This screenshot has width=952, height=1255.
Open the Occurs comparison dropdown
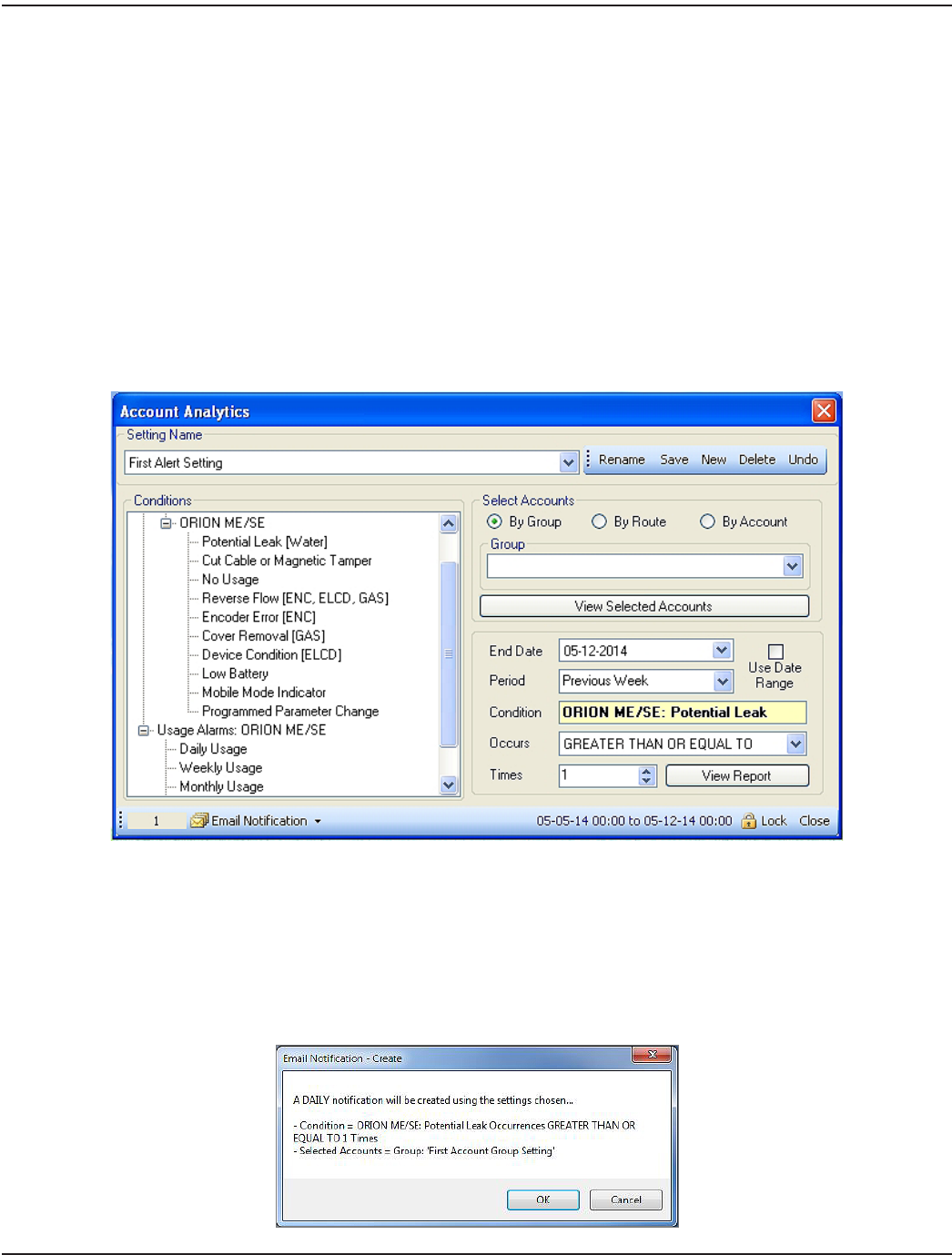tap(795, 744)
